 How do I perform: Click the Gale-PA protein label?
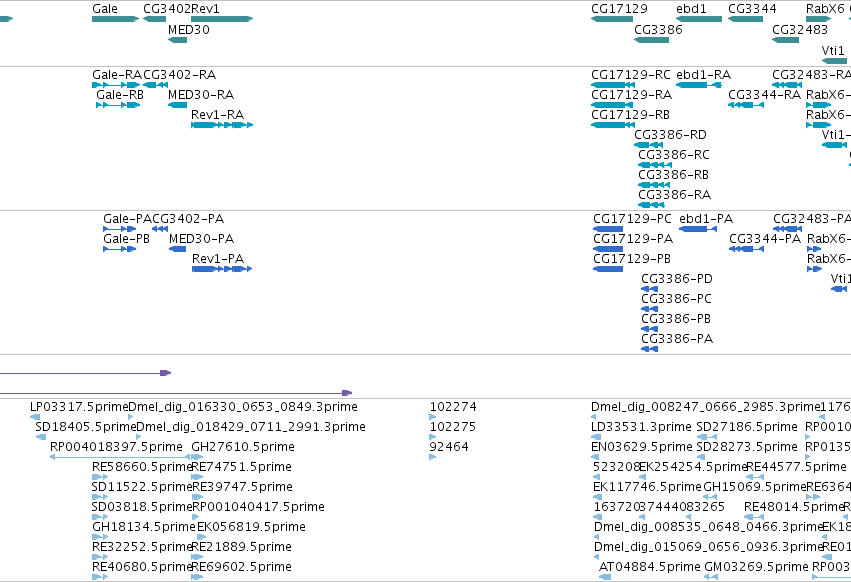coord(128,219)
